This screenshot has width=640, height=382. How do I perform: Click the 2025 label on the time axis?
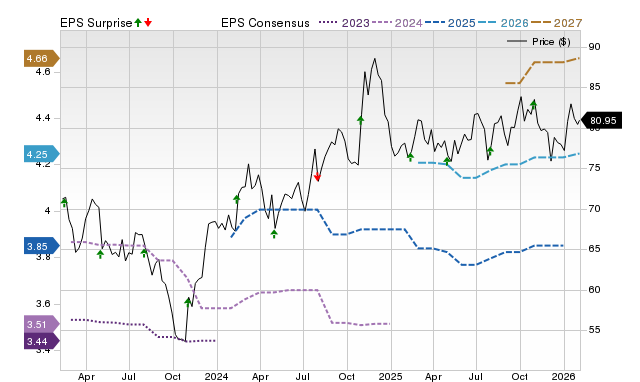coord(390,376)
